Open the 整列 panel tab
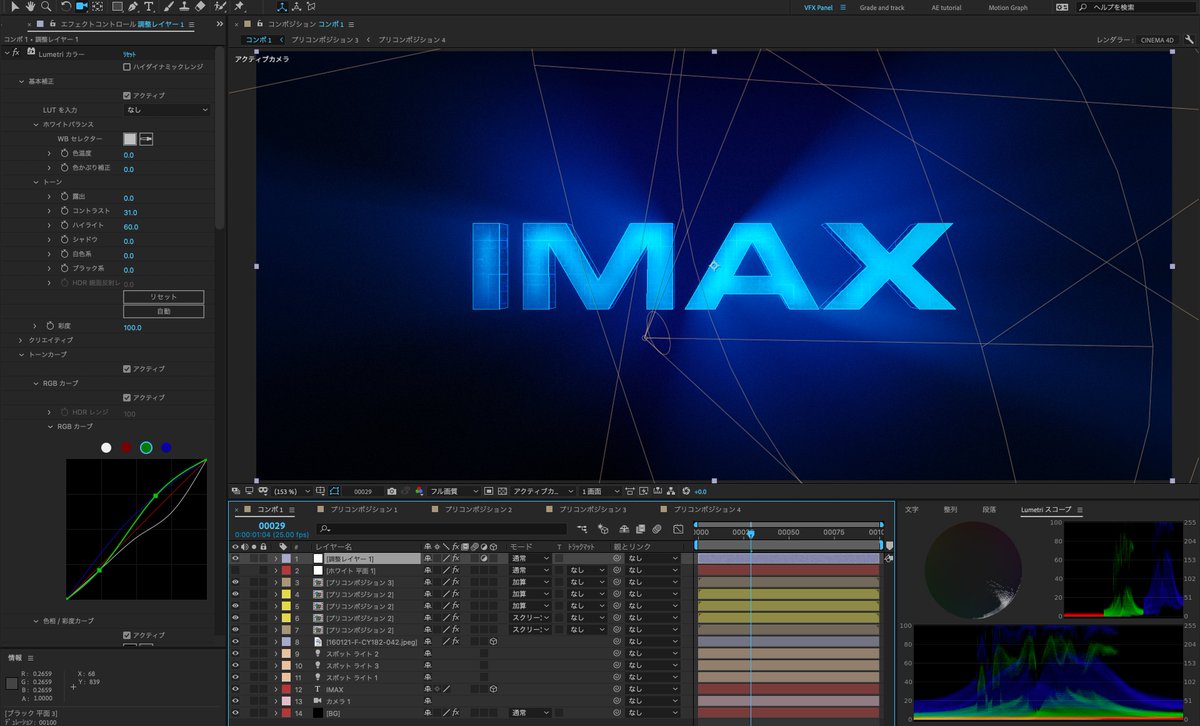Screen dimensions: 1200x726 pyautogui.click(x=950, y=510)
